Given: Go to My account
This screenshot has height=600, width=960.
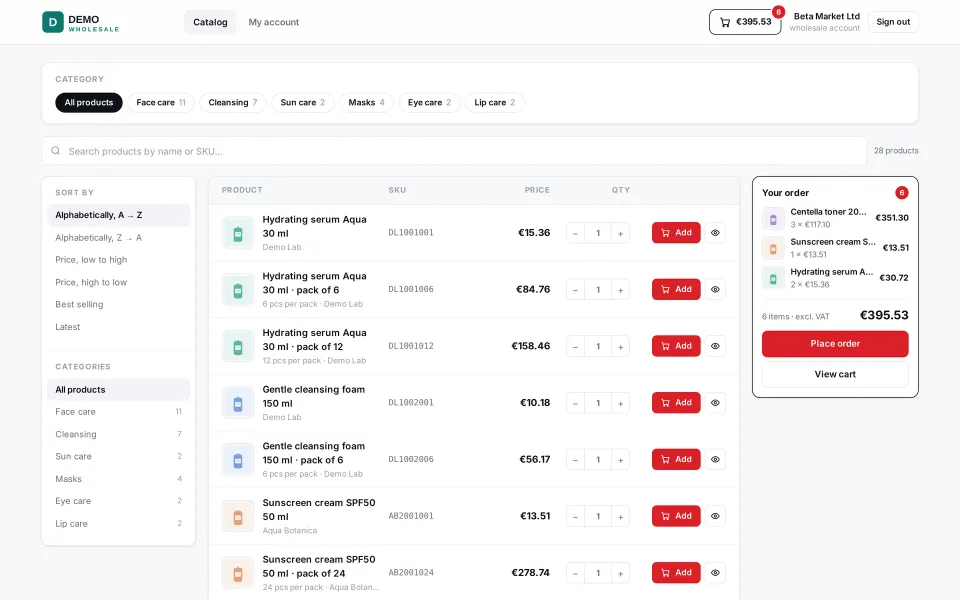Looking at the screenshot, I should pos(274,22).
